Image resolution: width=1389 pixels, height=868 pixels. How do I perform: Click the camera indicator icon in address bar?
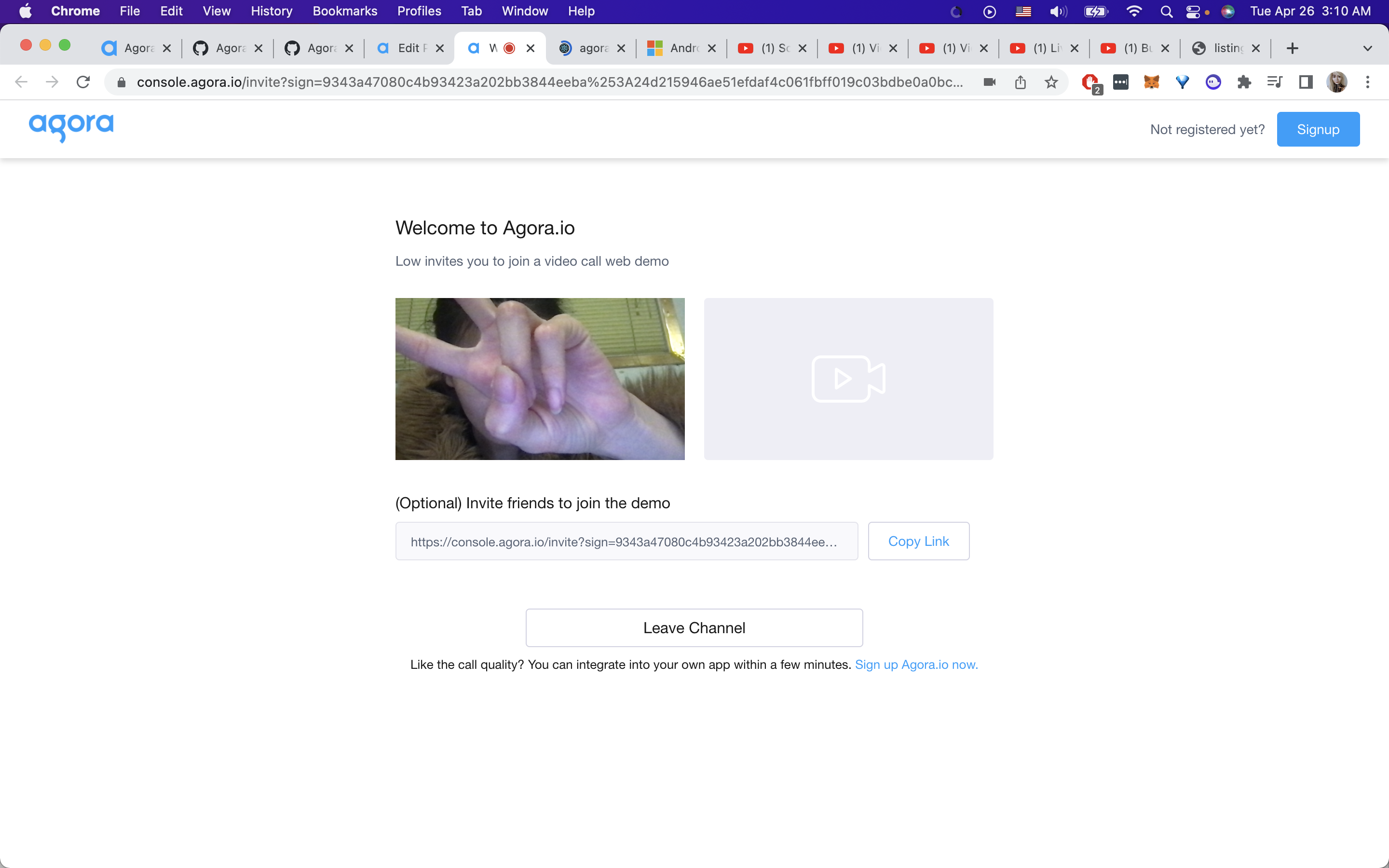(x=990, y=82)
